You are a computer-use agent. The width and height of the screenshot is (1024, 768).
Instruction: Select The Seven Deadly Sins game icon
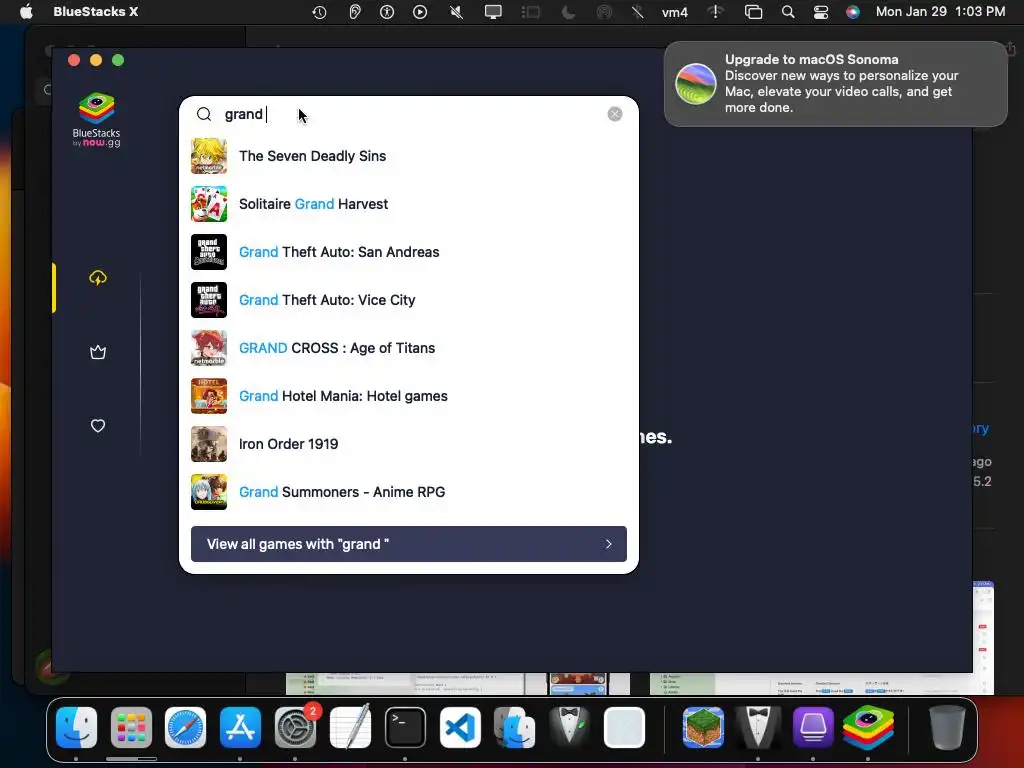209,156
